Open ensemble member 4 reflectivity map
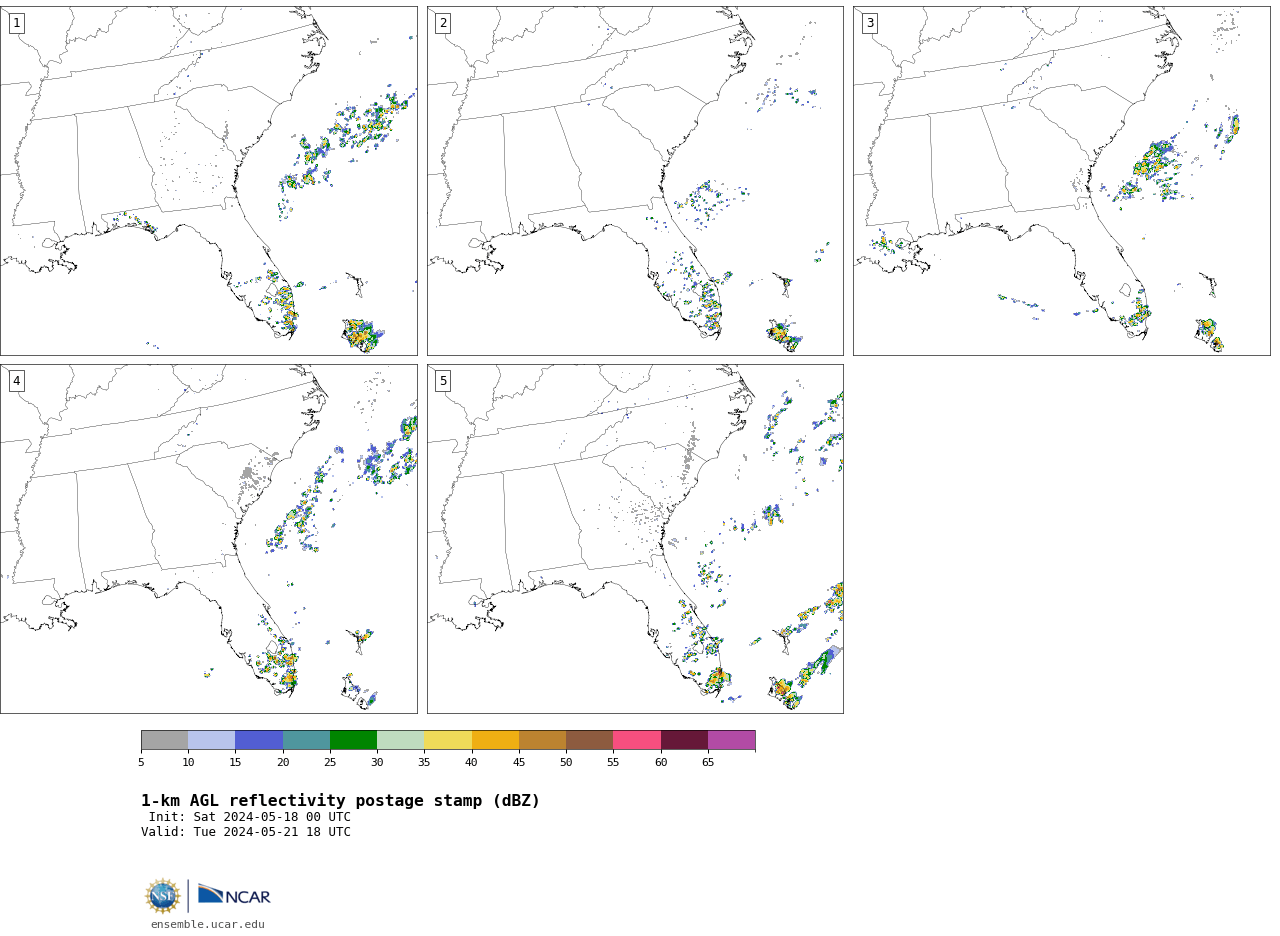Viewport: 1280px width, 936px height. point(208,539)
